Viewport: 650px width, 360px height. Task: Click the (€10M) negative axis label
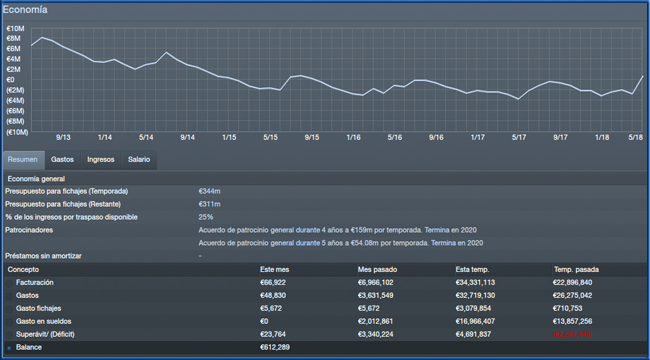coord(17,132)
